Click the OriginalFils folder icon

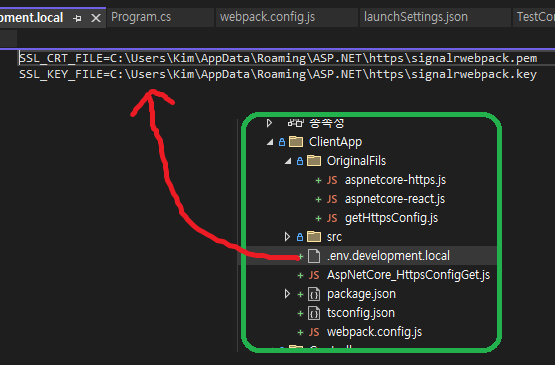pos(314,161)
